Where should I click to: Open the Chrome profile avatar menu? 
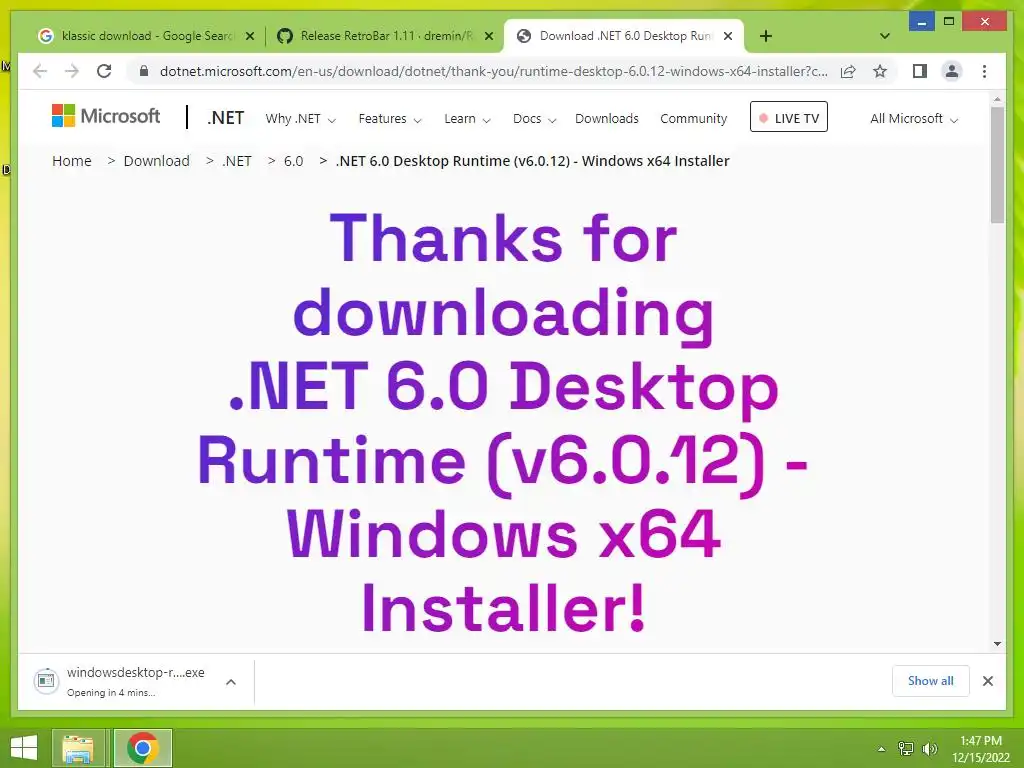click(952, 71)
